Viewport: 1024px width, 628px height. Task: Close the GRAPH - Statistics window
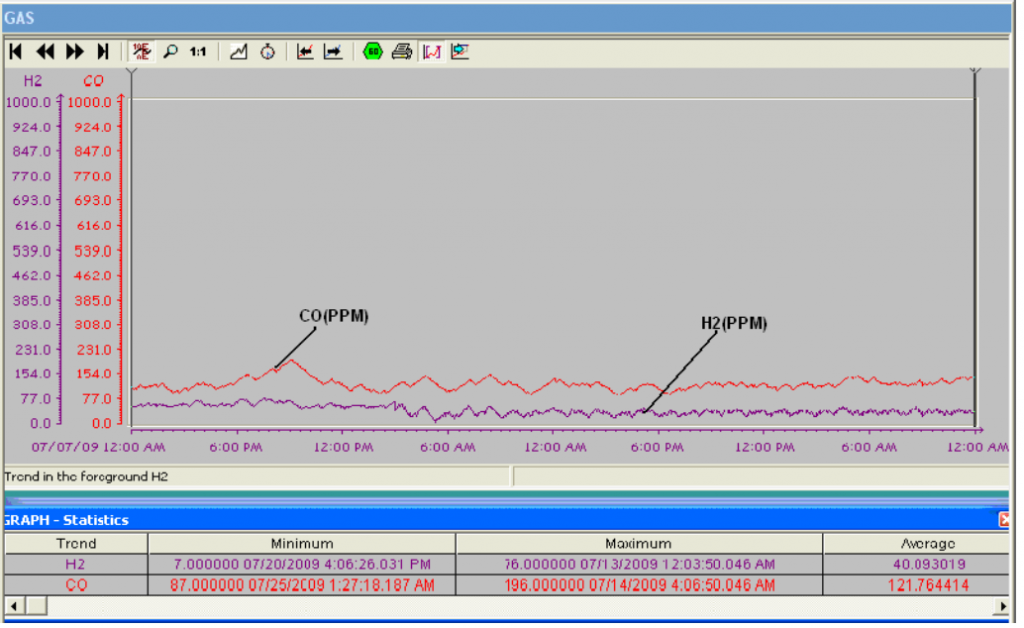(1004, 520)
